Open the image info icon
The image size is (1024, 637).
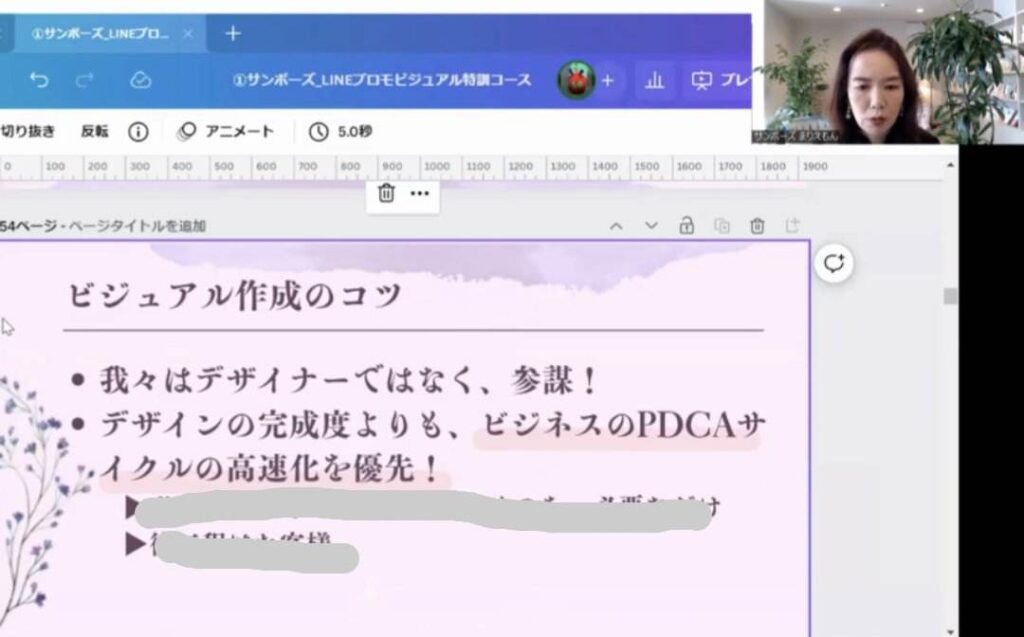click(138, 132)
